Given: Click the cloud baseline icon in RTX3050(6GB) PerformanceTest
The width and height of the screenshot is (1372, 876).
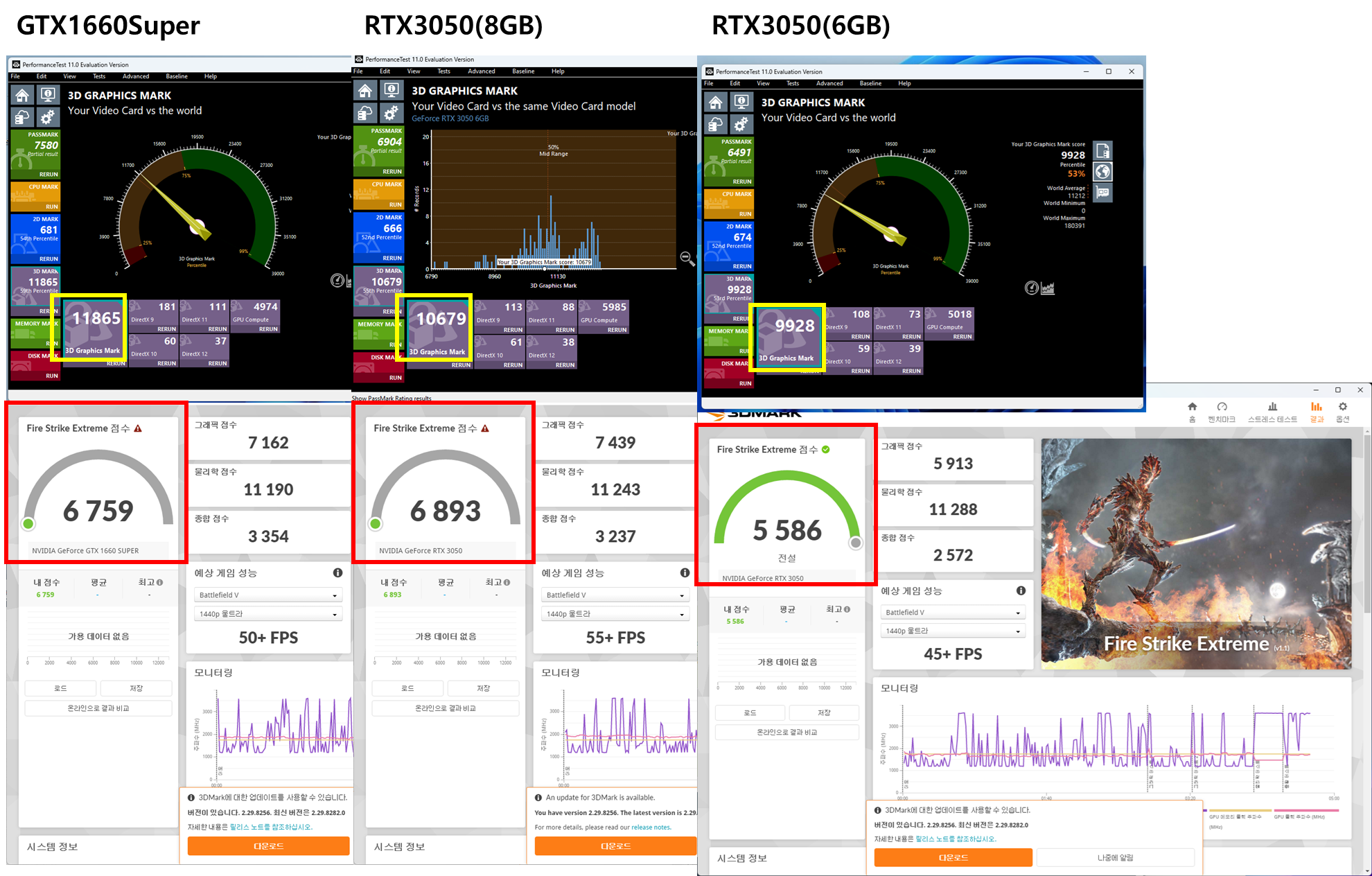Looking at the screenshot, I should [716, 124].
